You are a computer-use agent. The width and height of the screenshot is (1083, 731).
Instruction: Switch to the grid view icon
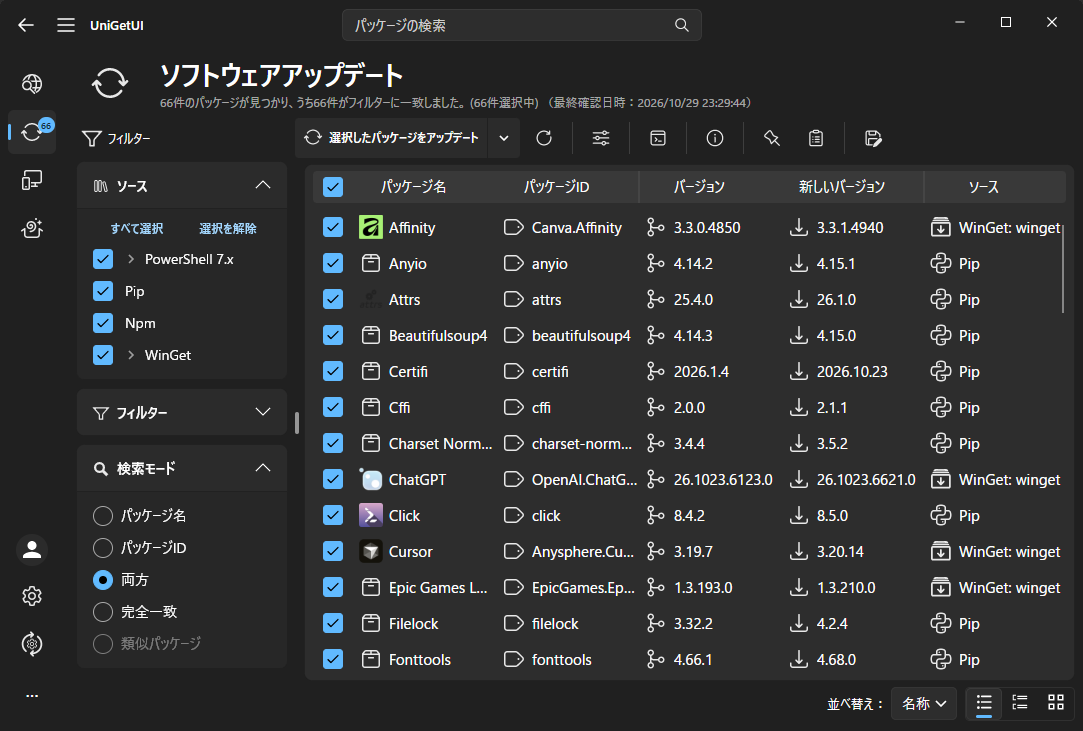click(x=1056, y=703)
